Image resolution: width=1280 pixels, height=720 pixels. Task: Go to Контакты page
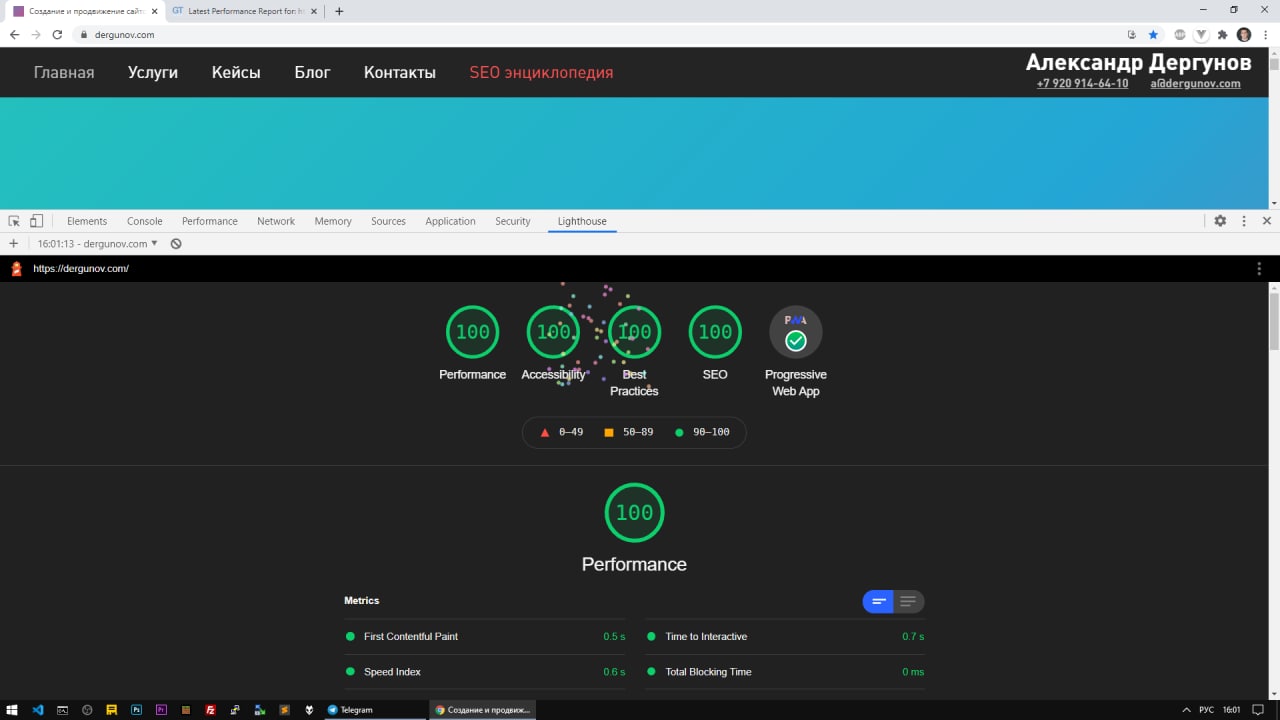pos(400,72)
